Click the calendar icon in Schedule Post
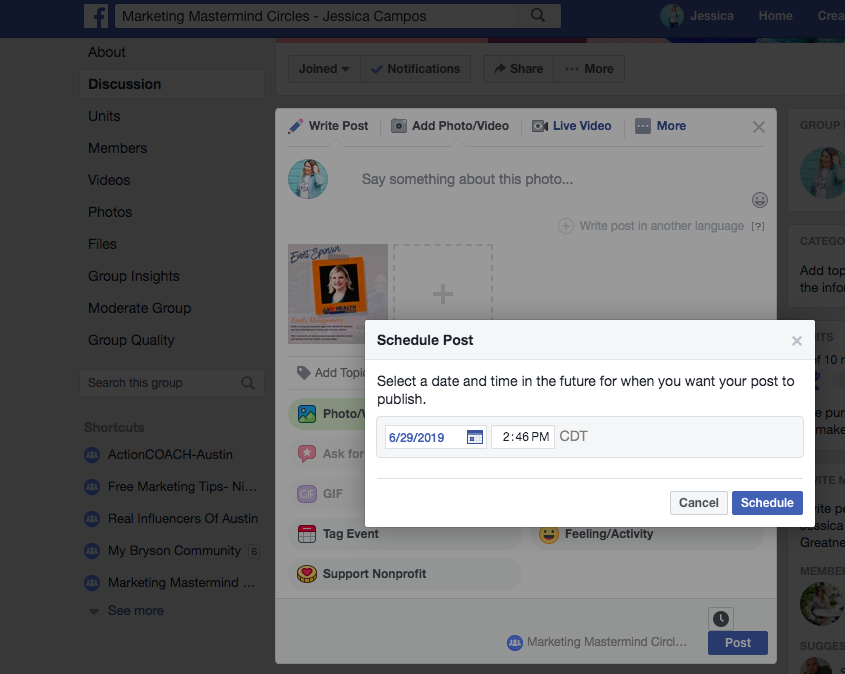The height and width of the screenshot is (674, 845). pyautogui.click(x=474, y=437)
